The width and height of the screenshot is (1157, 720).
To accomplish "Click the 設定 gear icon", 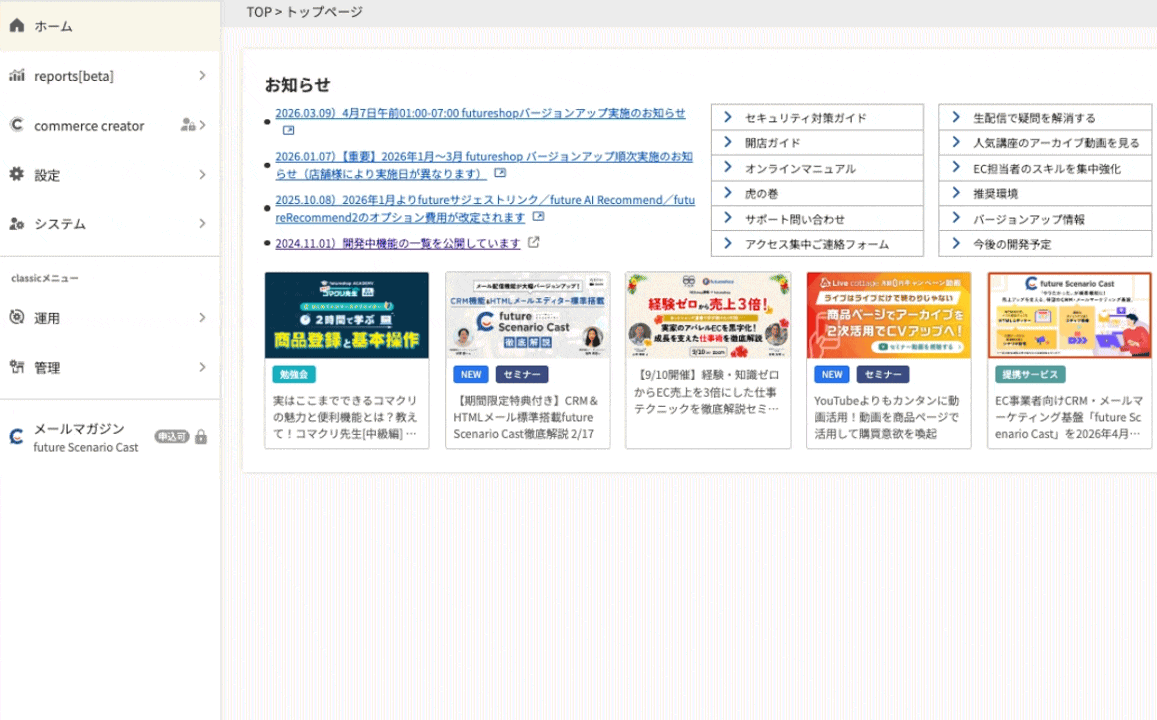I will coord(16,175).
